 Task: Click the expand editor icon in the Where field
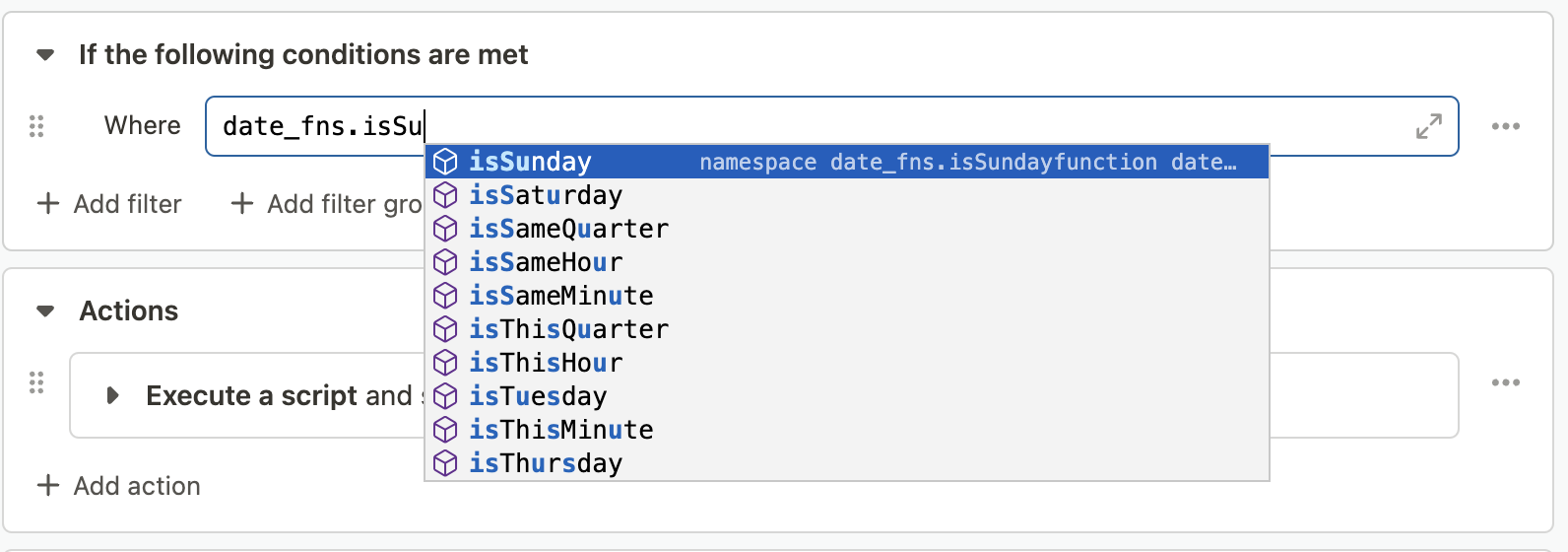(x=1428, y=126)
